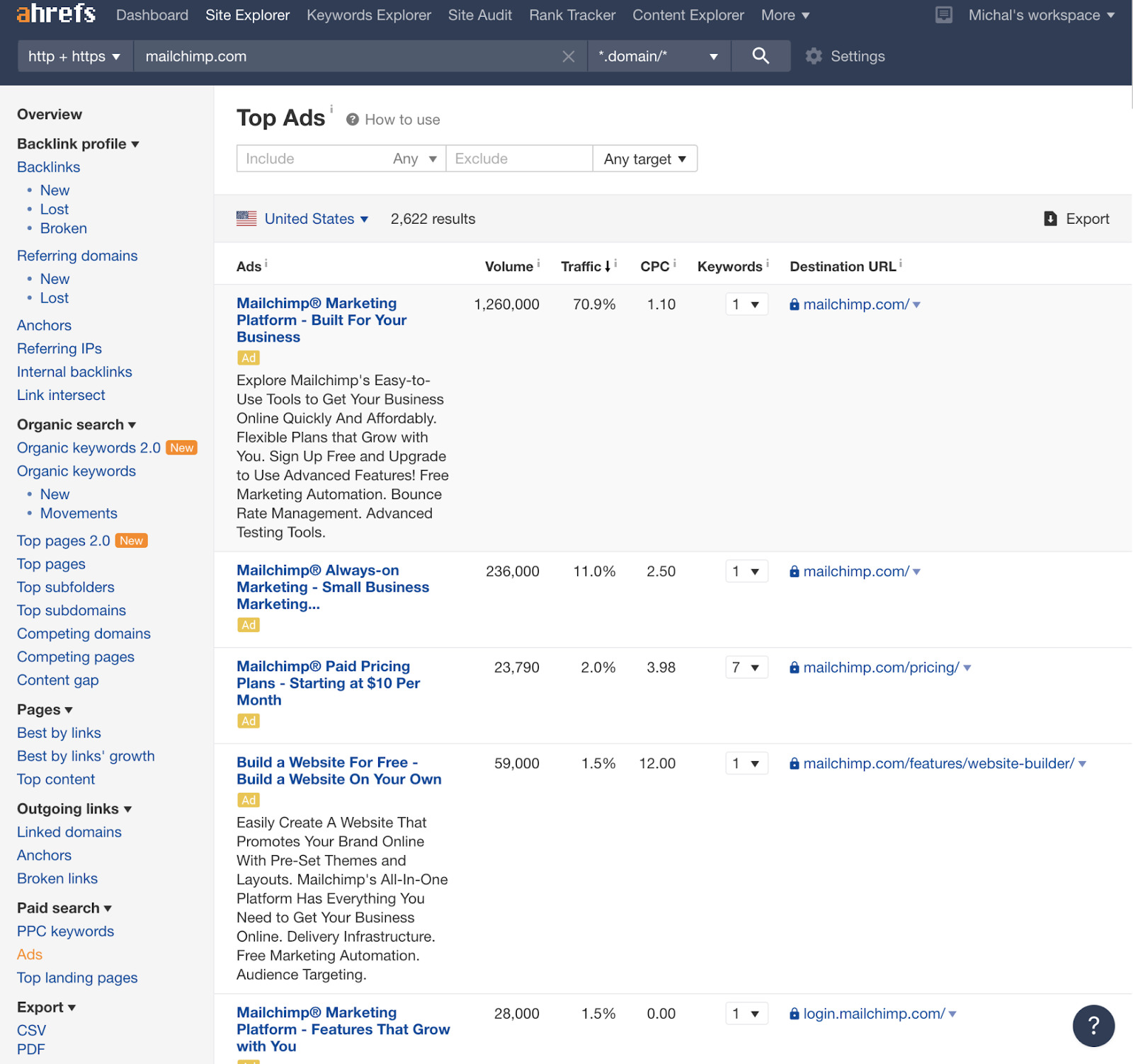Screen dimensions: 1133x1064
Task: Open Competing domains report link
Action: point(84,634)
